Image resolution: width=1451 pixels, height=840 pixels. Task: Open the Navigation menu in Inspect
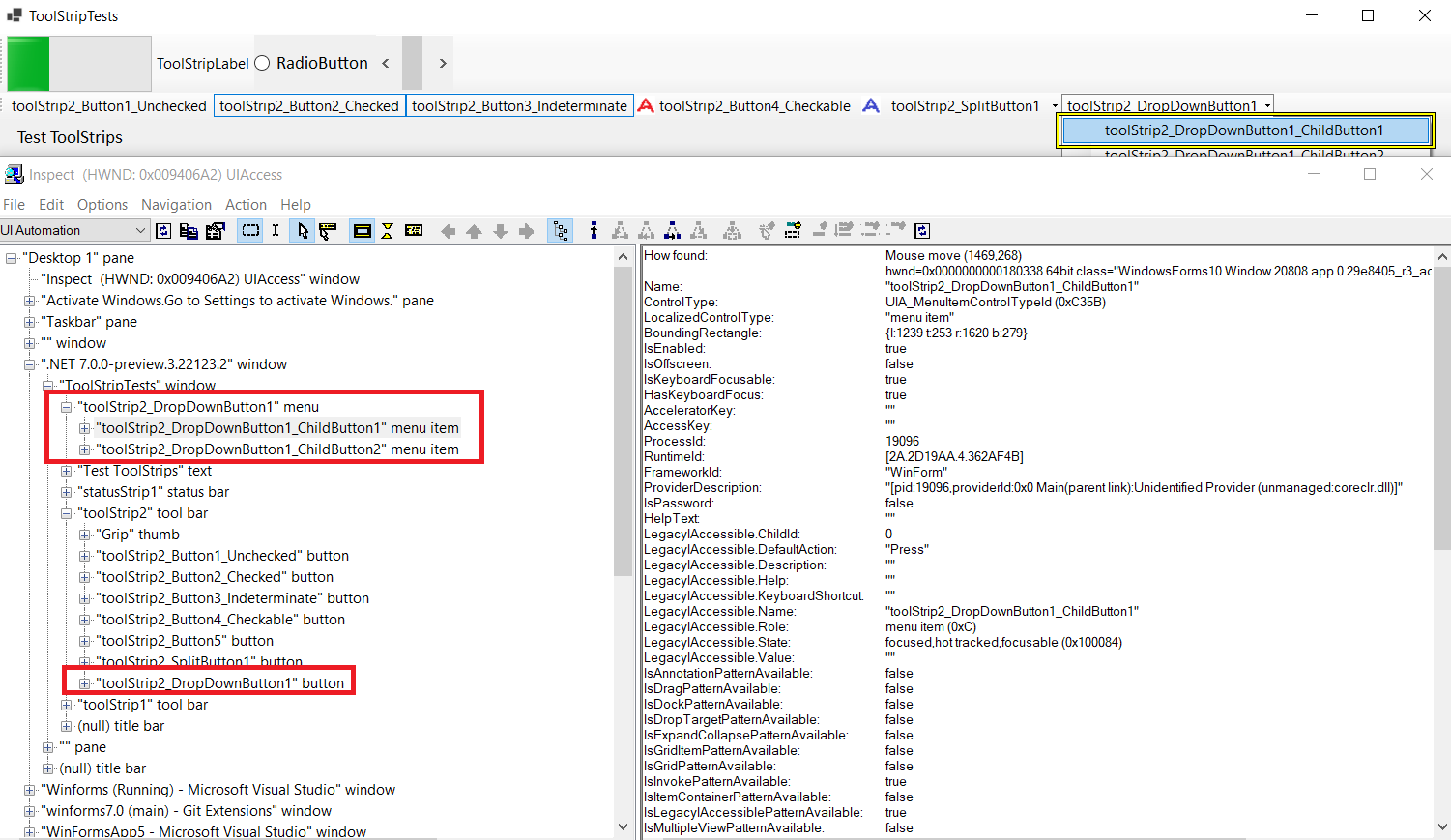click(x=176, y=204)
